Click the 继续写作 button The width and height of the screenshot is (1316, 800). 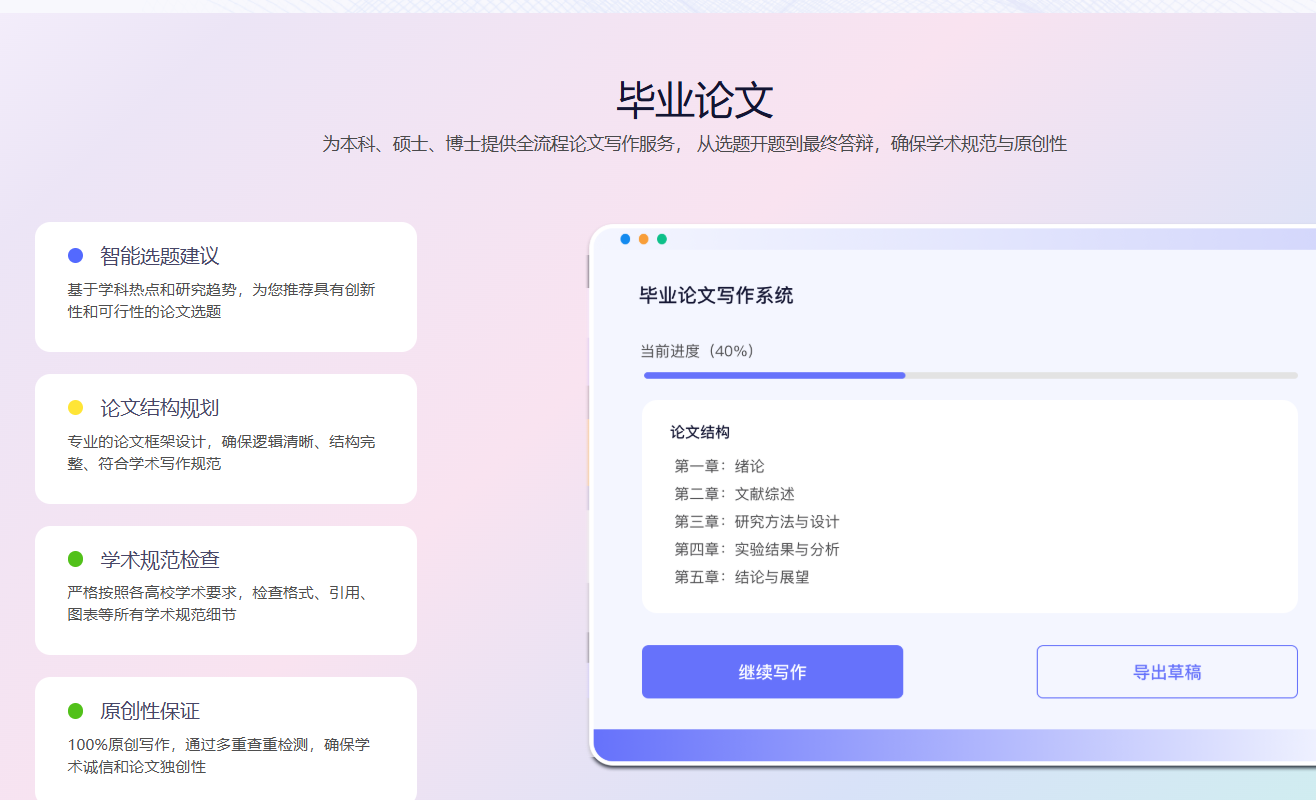coord(772,672)
